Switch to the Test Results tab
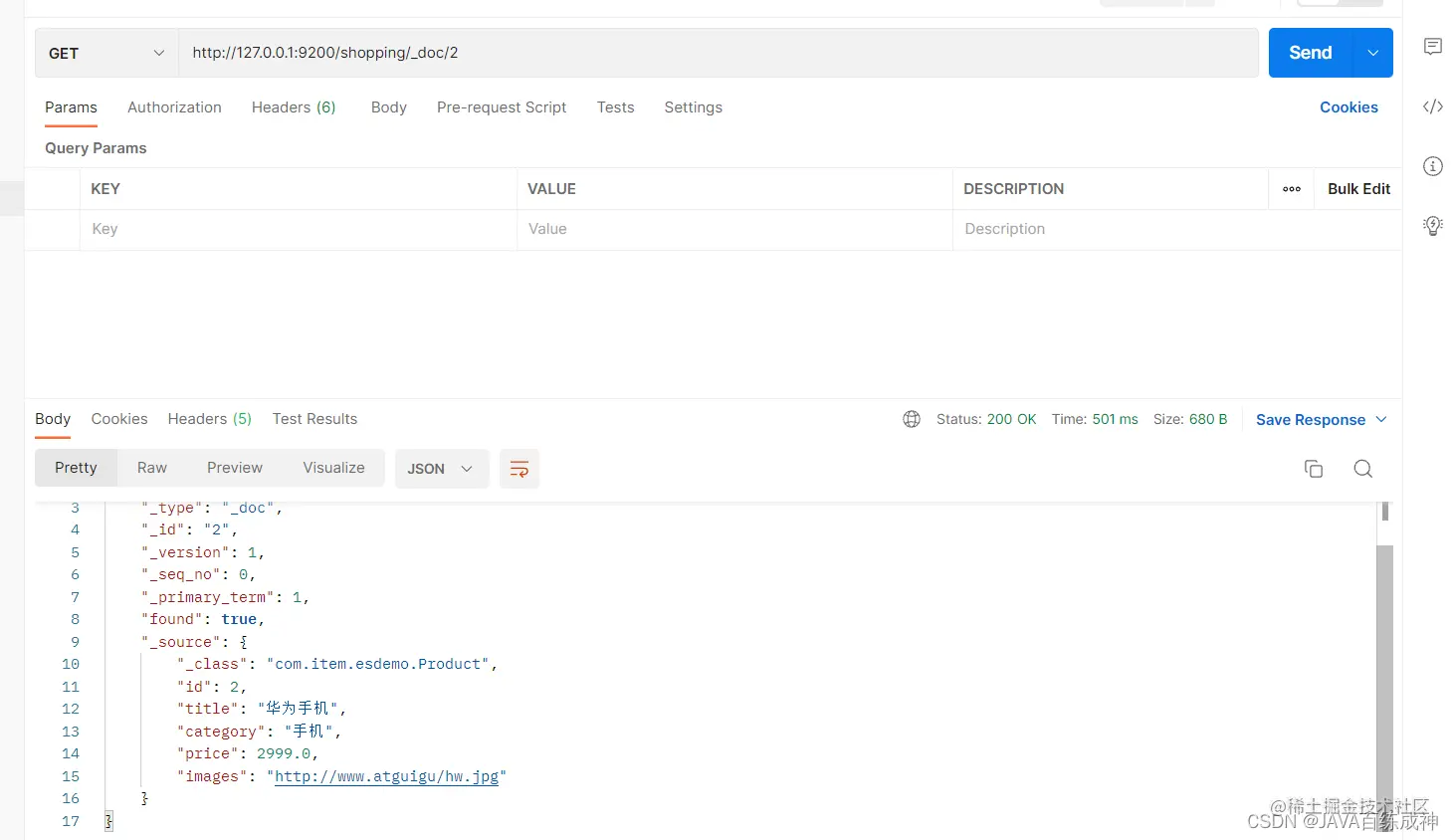The image size is (1453, 840). point(314,419)
